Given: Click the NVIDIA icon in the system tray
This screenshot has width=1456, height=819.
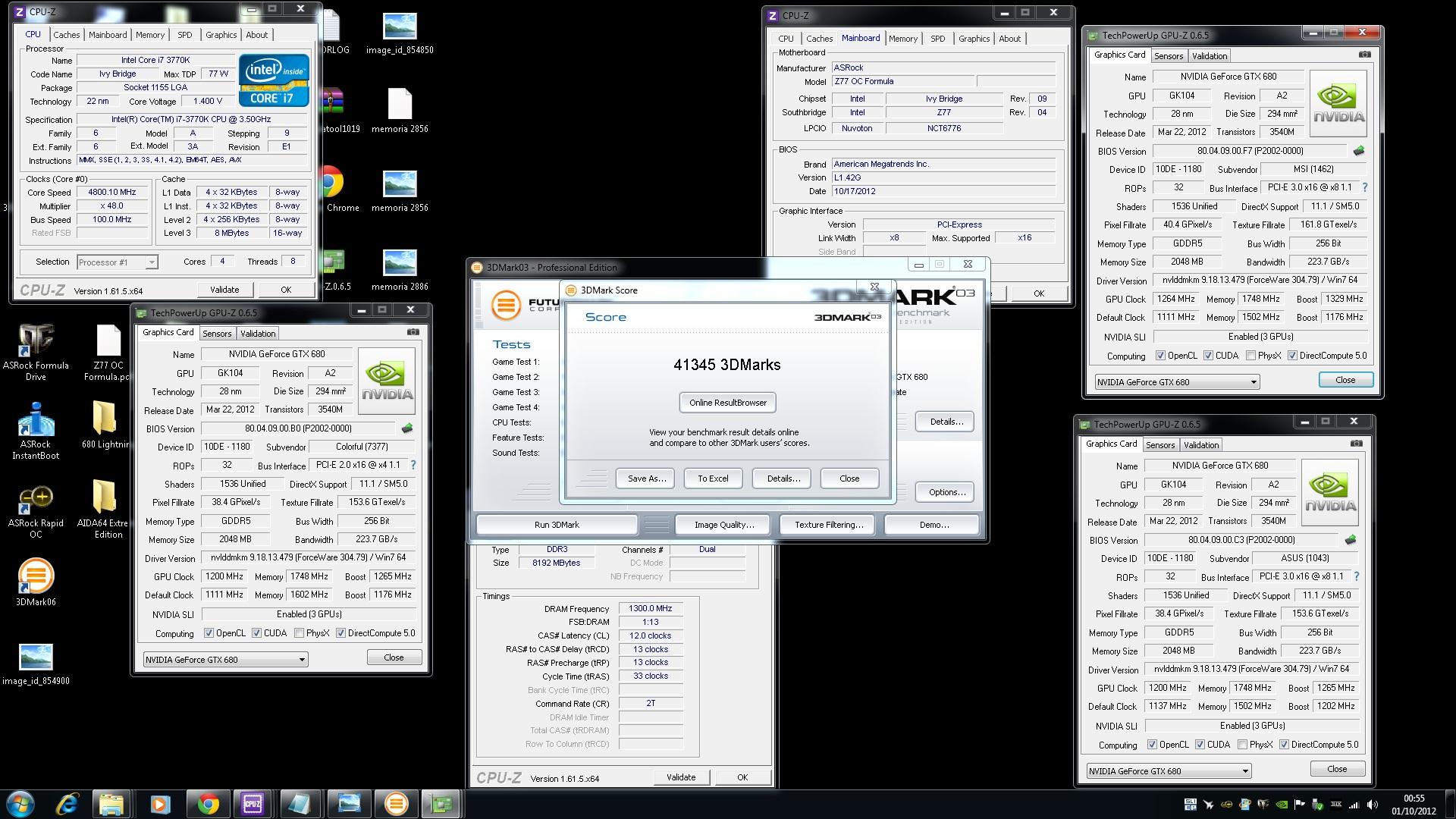Looking at the screenshot, I should [x=1281, y=805].
